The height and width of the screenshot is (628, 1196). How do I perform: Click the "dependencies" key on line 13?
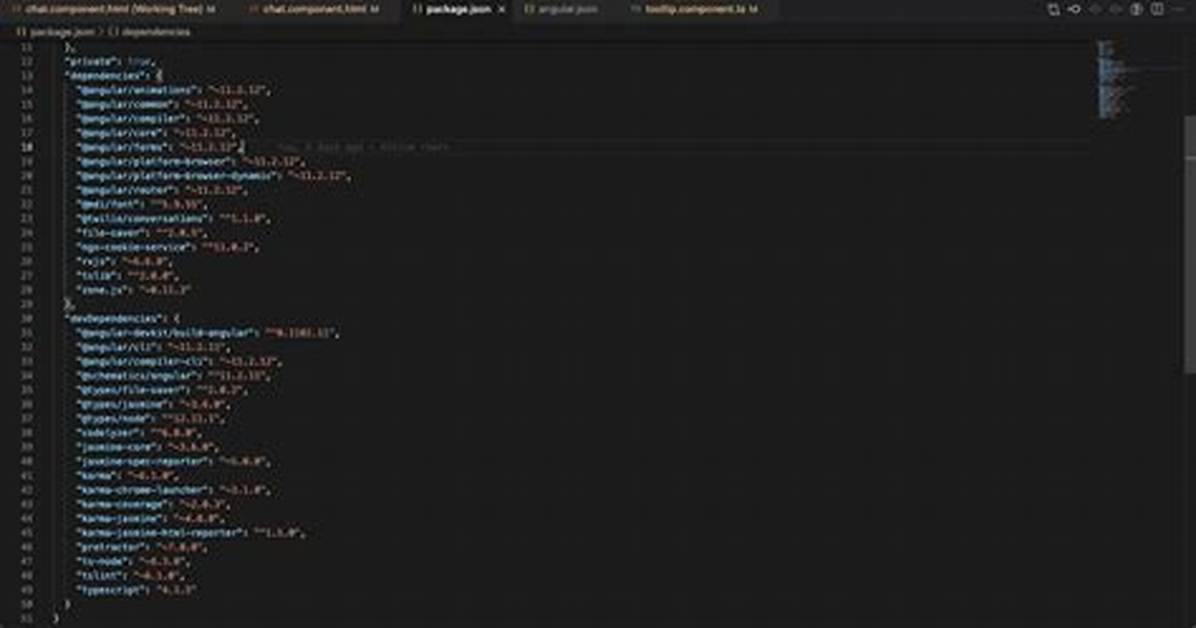point(106,76)
